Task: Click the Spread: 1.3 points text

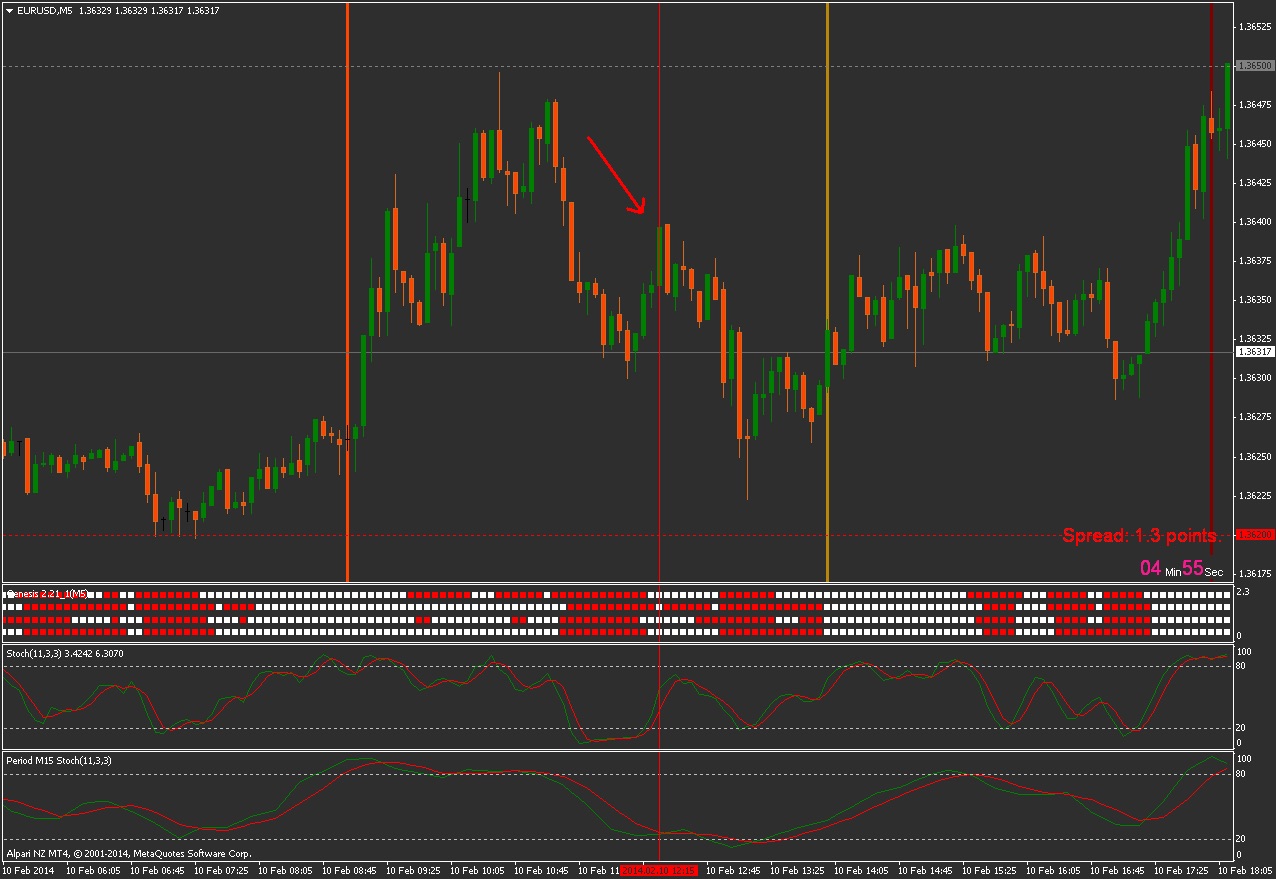Action: point(1142,536)
